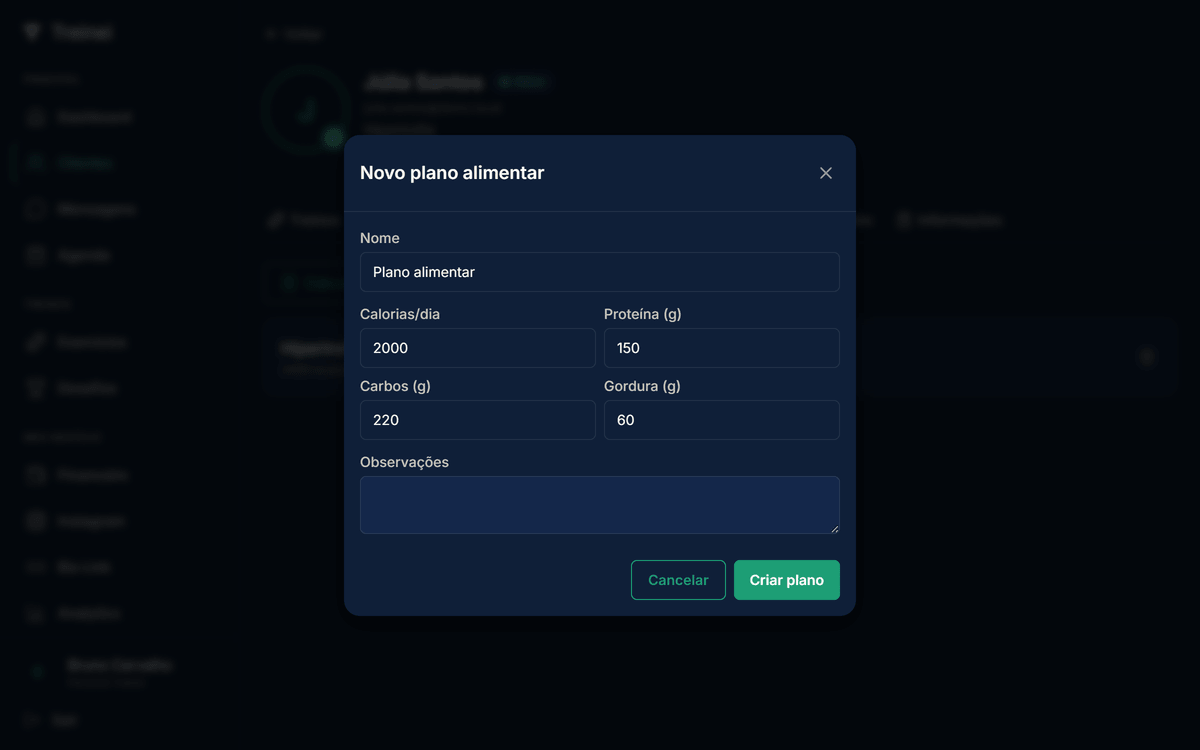The width and height of the screenshot is (1200, 750).
Task: Click the "Gordura (g)" label
Action: tap(642, 386)
